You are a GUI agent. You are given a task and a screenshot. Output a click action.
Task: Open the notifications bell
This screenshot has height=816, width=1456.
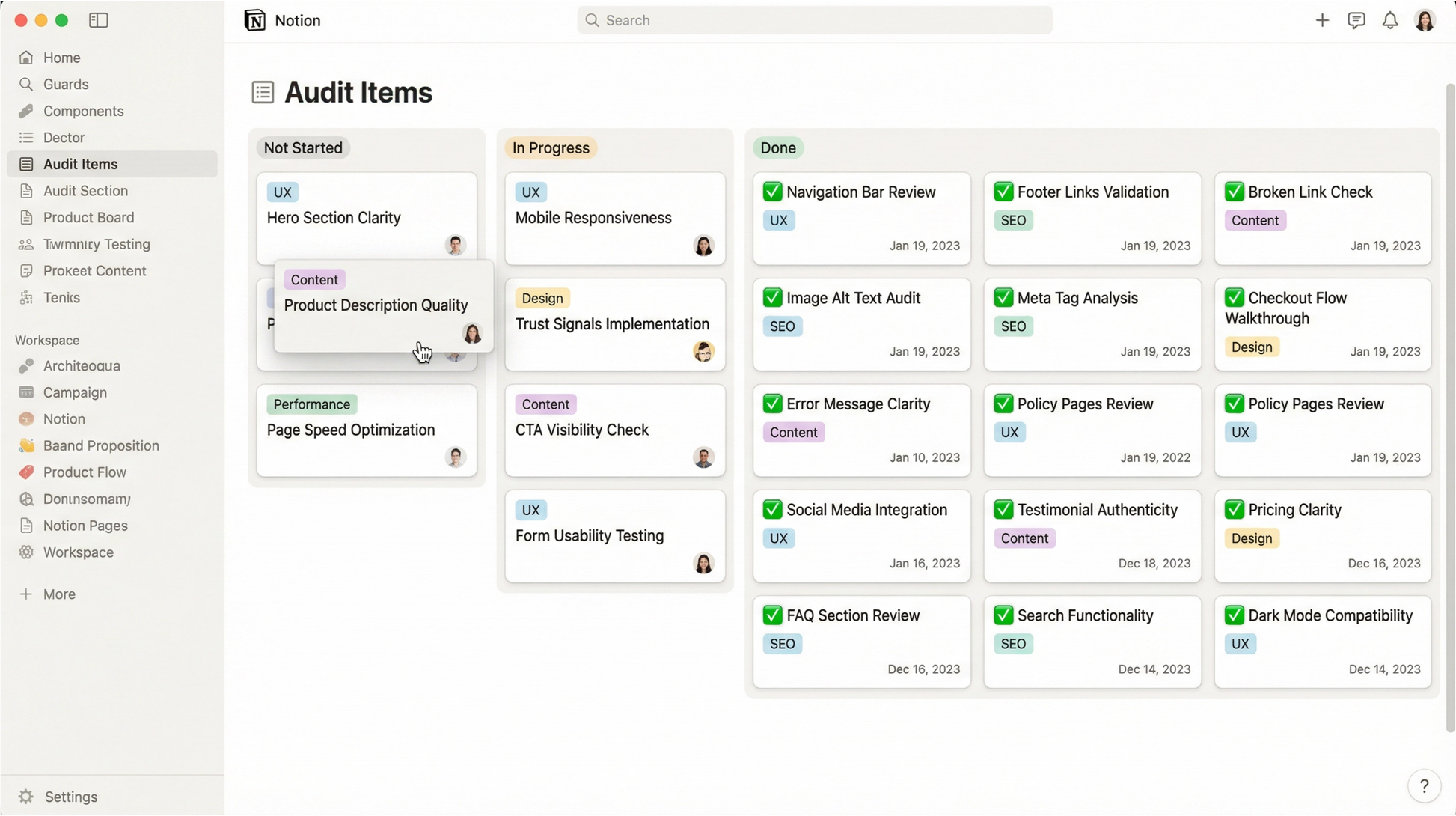tap(1390, 20)
